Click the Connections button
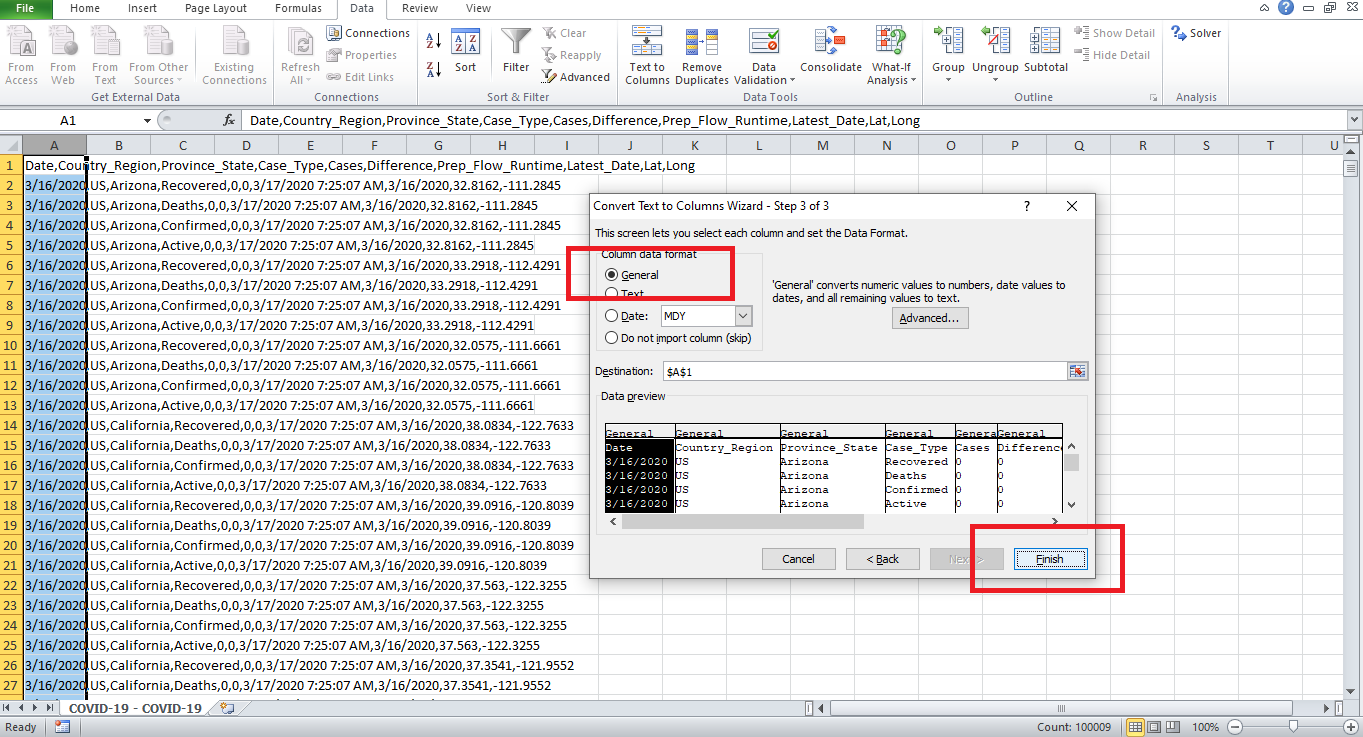The image size is (1363, 737). [x=368, y=33]
